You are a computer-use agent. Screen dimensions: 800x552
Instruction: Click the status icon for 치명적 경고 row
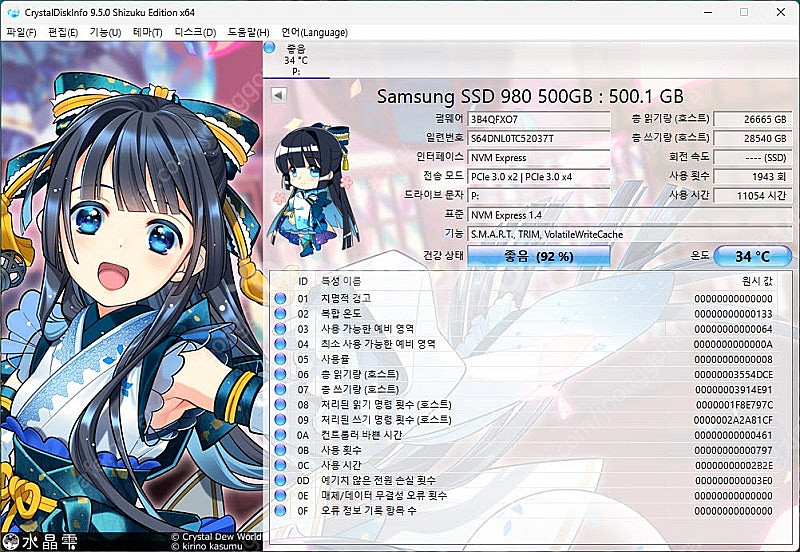coord(280,298)
